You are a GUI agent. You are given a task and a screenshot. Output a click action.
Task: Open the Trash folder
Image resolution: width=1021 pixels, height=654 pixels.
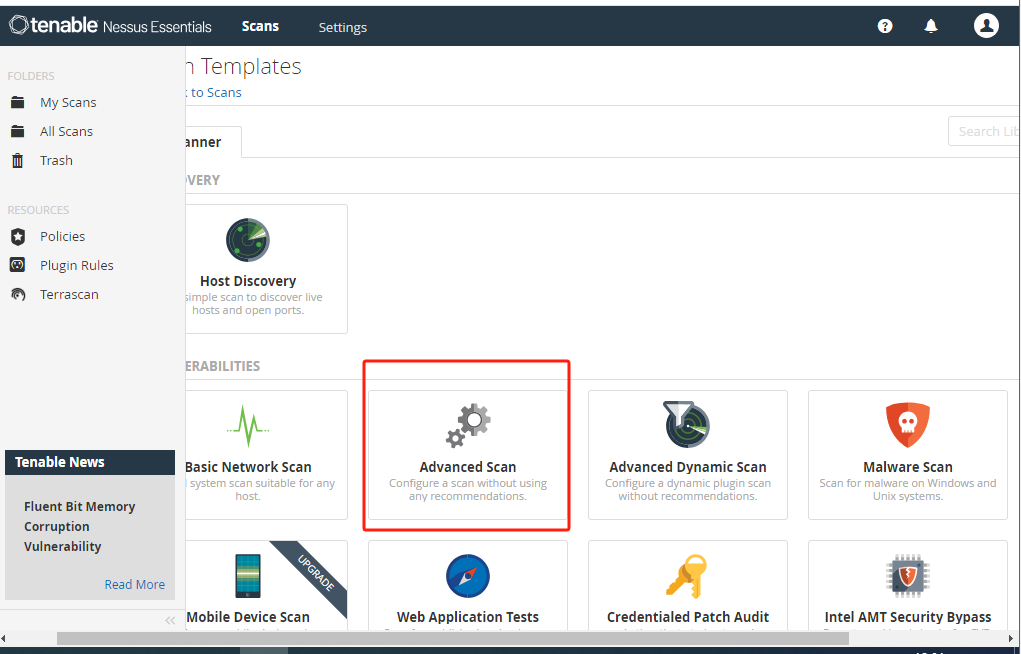point(56,160)
